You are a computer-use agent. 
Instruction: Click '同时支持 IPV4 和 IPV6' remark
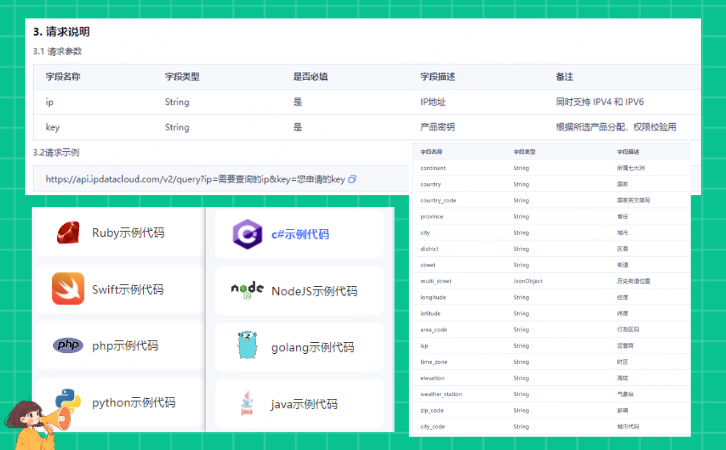600,102
